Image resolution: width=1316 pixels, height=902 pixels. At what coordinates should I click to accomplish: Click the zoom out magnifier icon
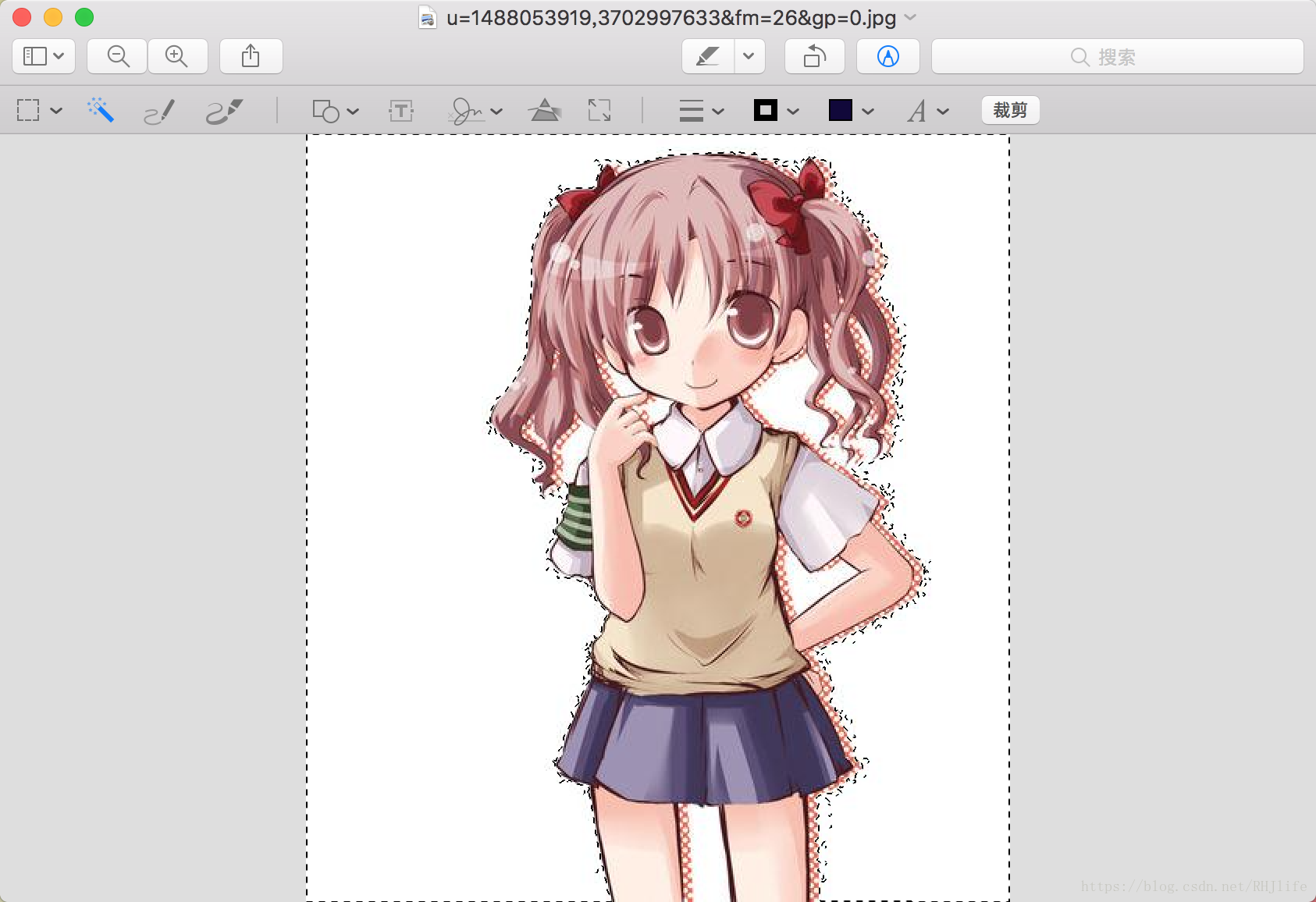click(118, 56)
